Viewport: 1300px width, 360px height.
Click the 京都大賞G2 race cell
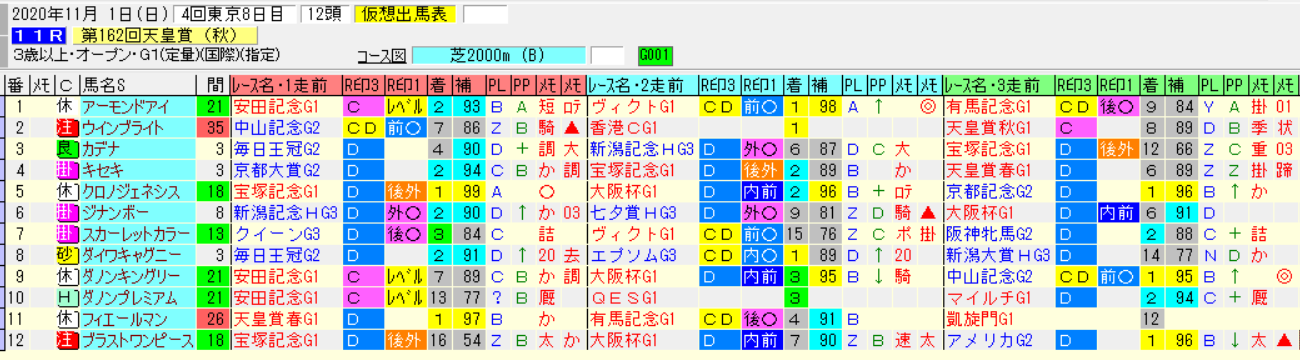[286, 170]
